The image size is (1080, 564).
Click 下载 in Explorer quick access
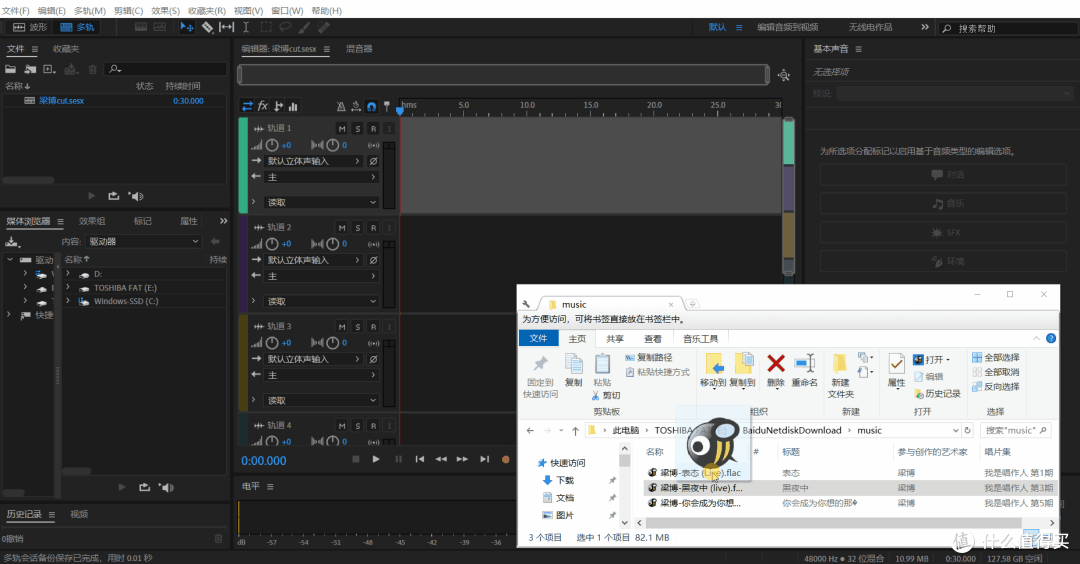tap(565, 481)
